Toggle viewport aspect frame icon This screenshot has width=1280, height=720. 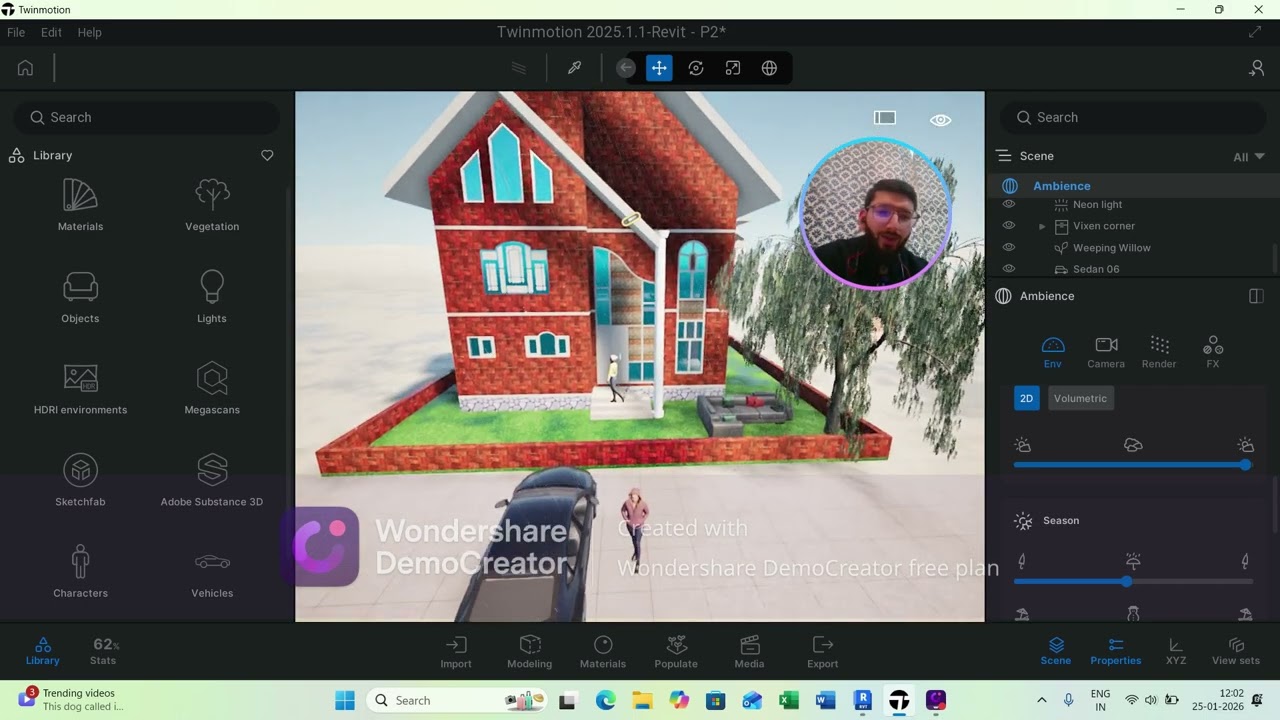(885, 118)
